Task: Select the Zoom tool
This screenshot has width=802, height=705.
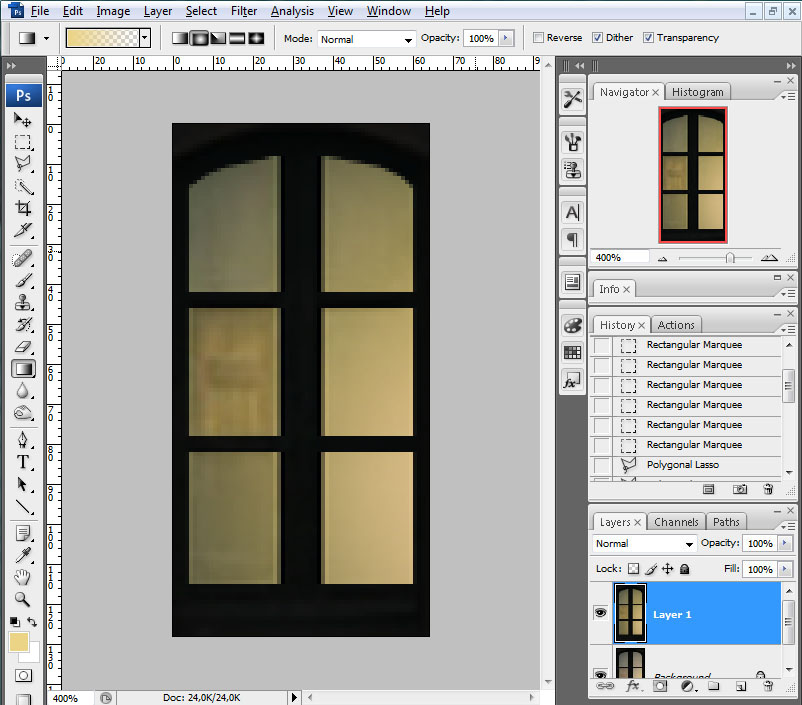Action: pyautogui.click(x=23, y=599)
